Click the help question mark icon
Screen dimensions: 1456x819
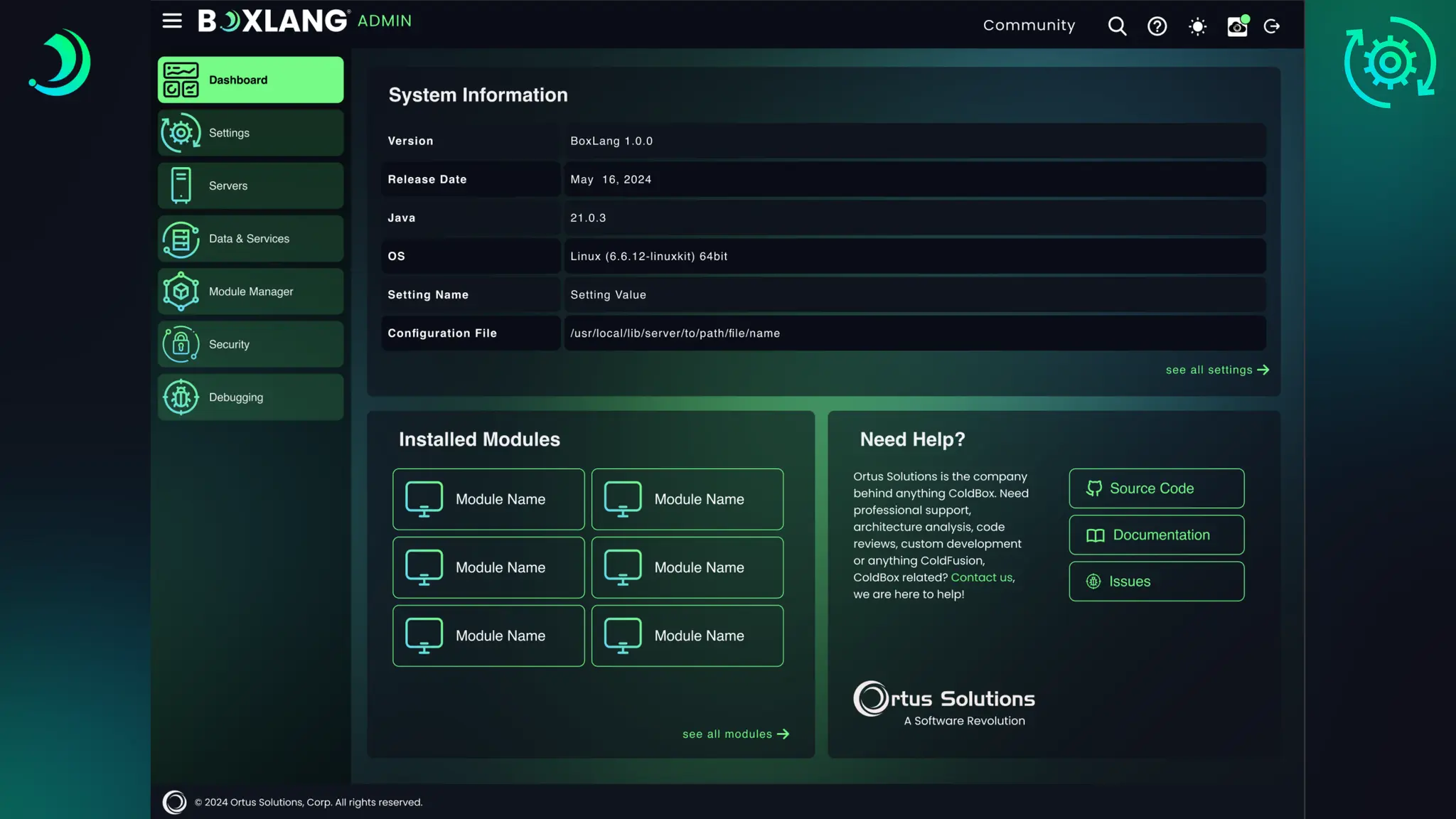(x=1157, y=26)
